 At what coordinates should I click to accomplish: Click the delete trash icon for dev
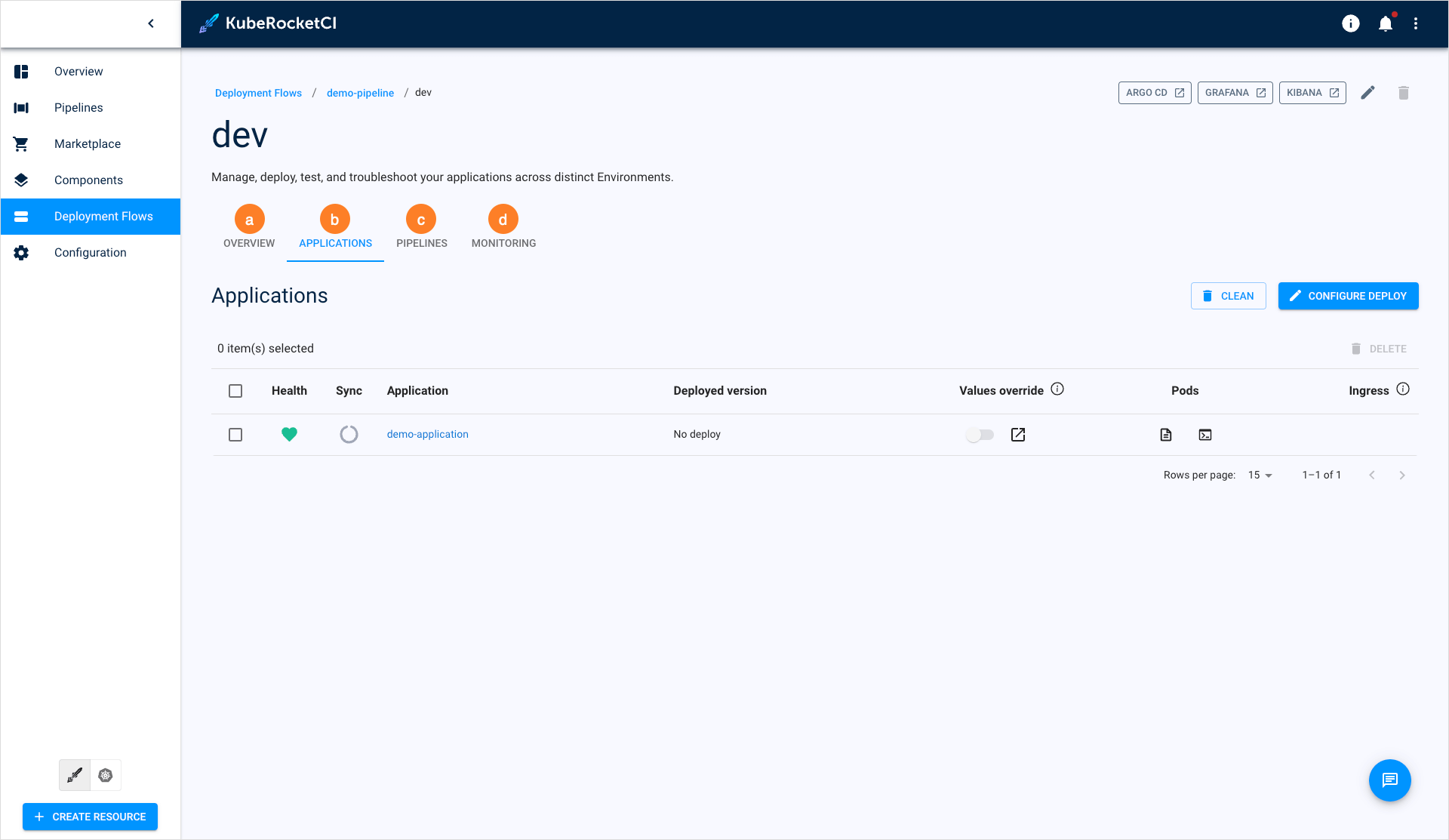(x=1403, y=93)
